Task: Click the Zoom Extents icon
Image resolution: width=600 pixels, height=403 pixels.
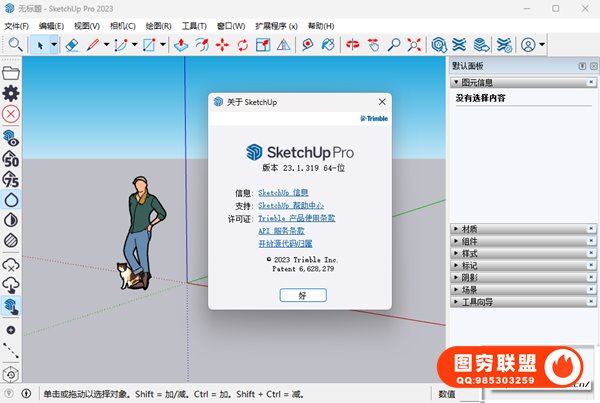Action: tap(414, 45)
